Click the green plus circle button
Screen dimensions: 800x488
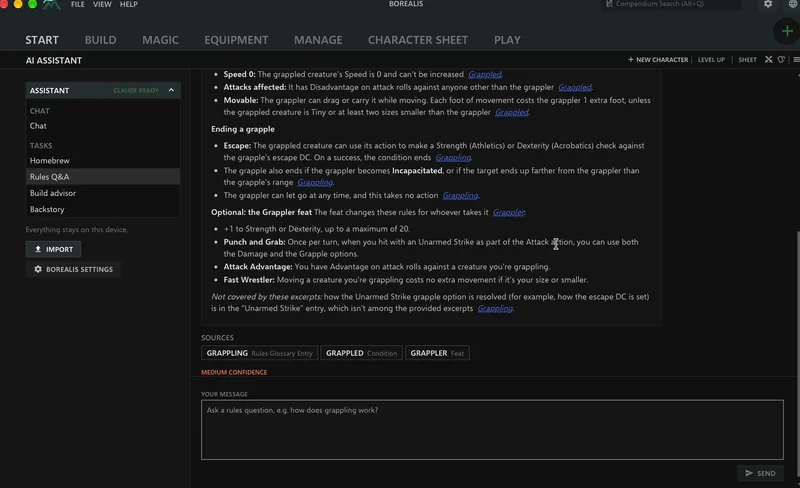pyautogui.click(x=787, y=31)
